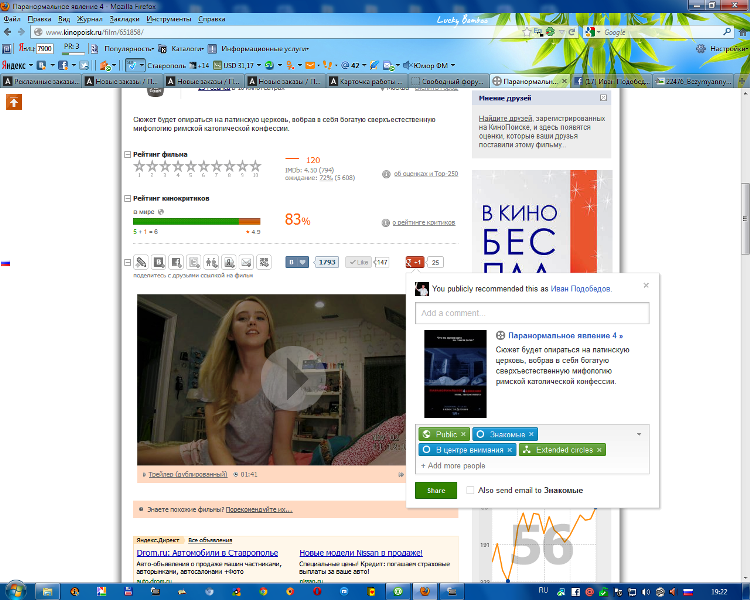Share film via VKontakte icon in share row

coord(159,262)
